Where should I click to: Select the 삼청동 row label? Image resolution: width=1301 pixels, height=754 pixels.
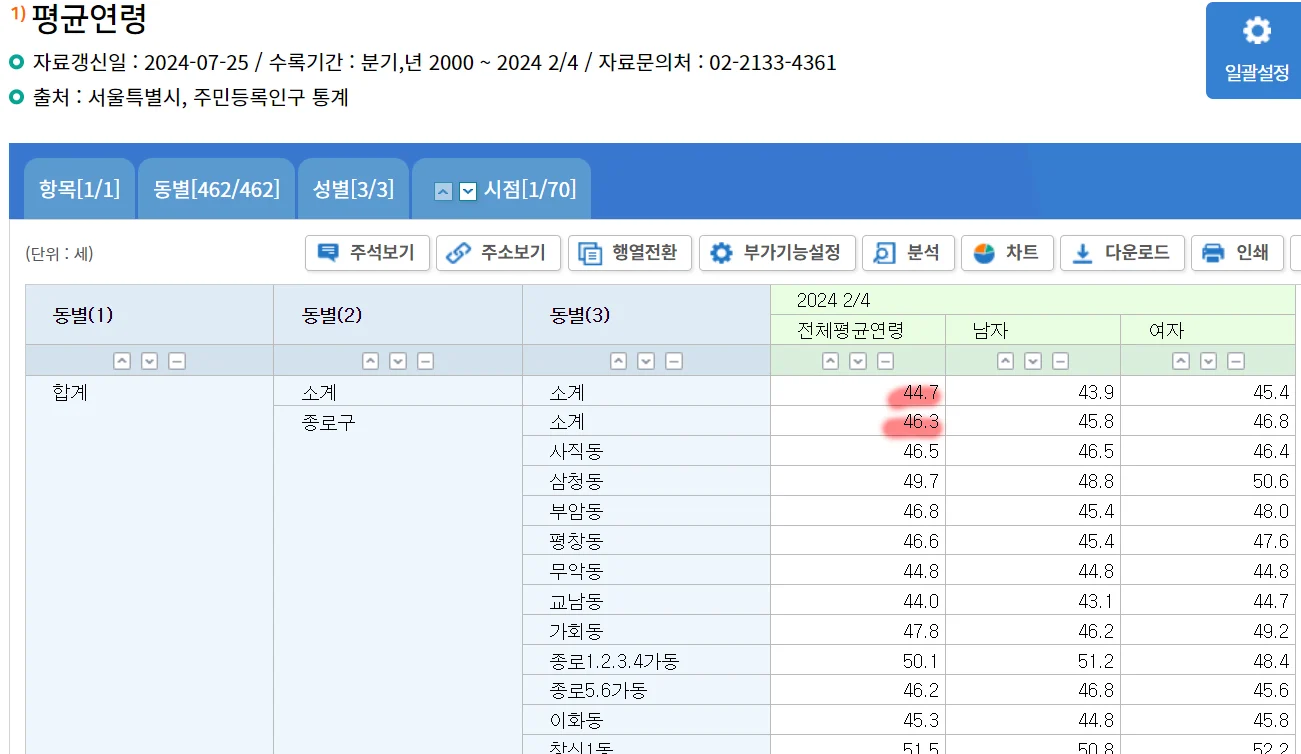576,482
